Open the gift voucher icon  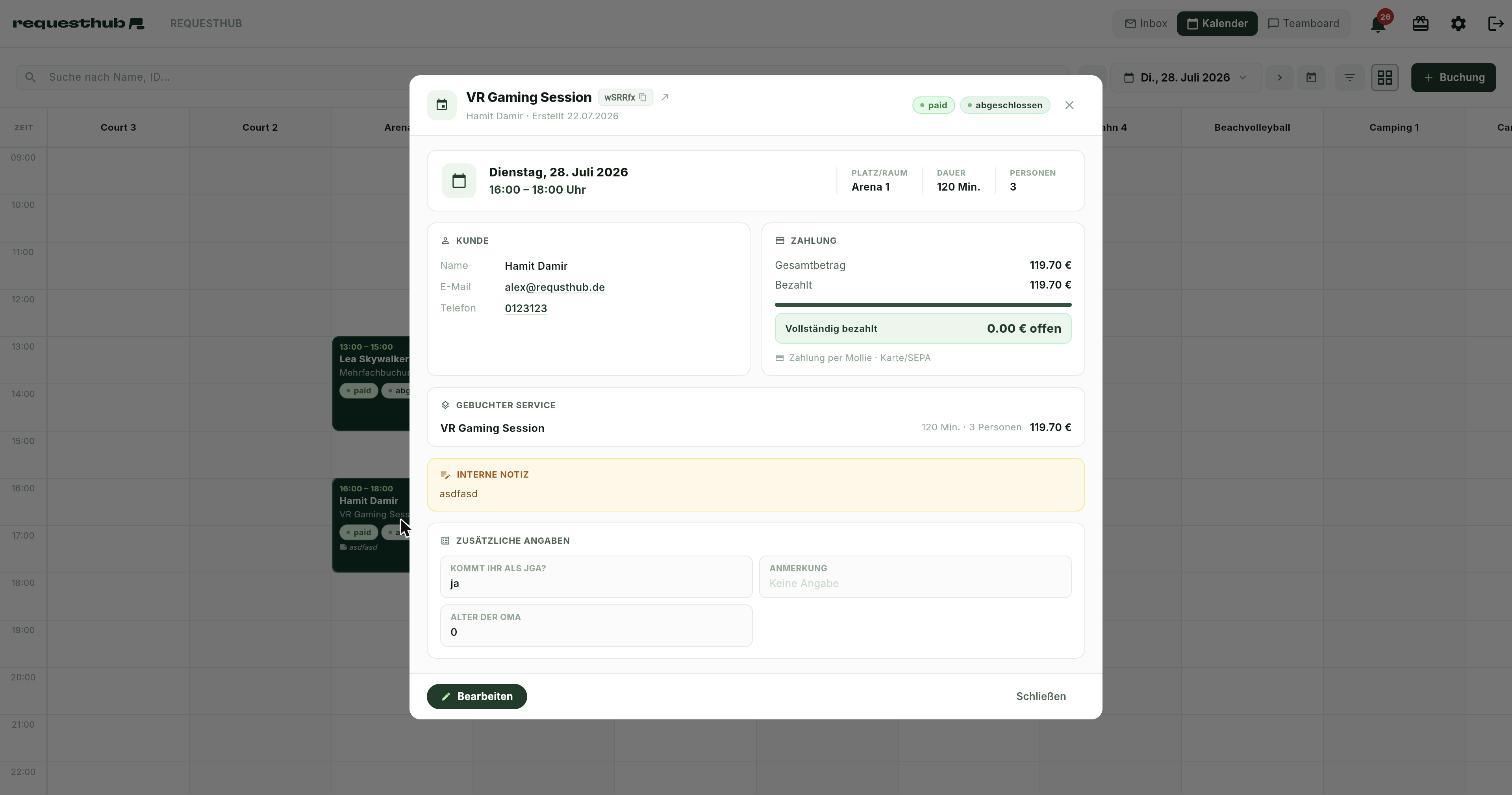tap(1420, 24)
